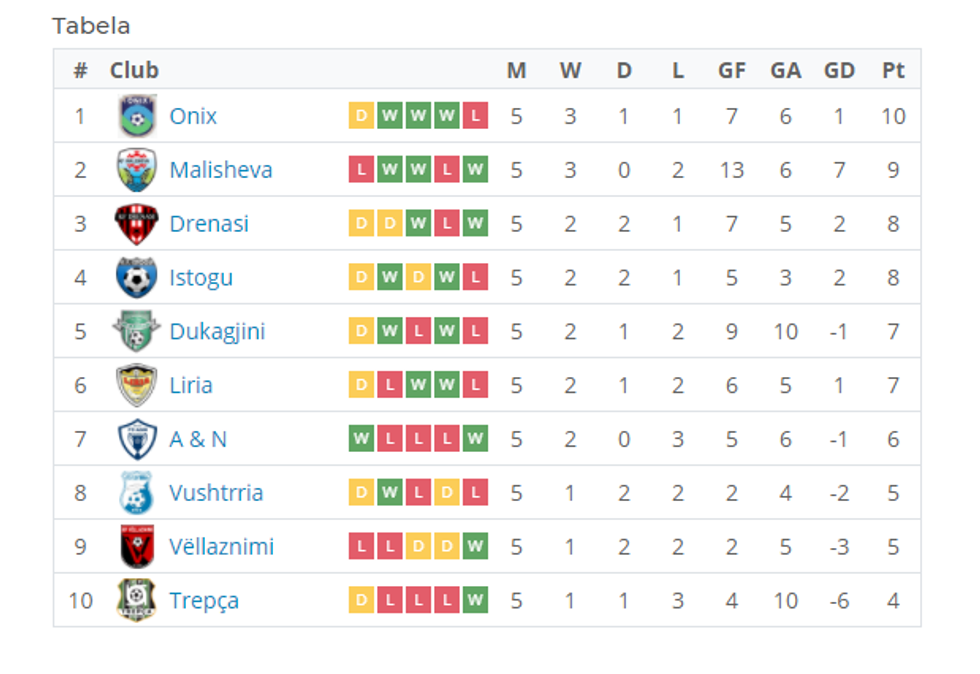Click Trepça's first yellow D badge
Screen dimensions: 980x674
pos(361,600)
